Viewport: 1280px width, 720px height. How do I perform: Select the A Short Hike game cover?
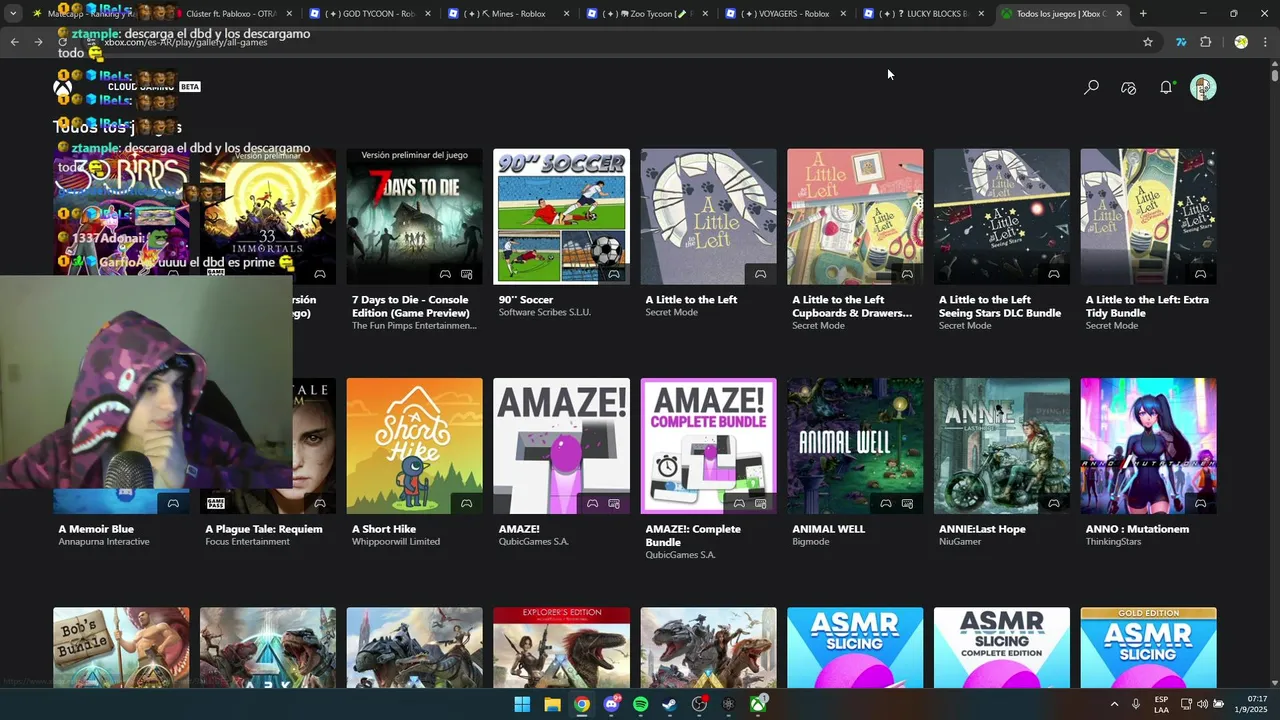[x=414, y=446]
